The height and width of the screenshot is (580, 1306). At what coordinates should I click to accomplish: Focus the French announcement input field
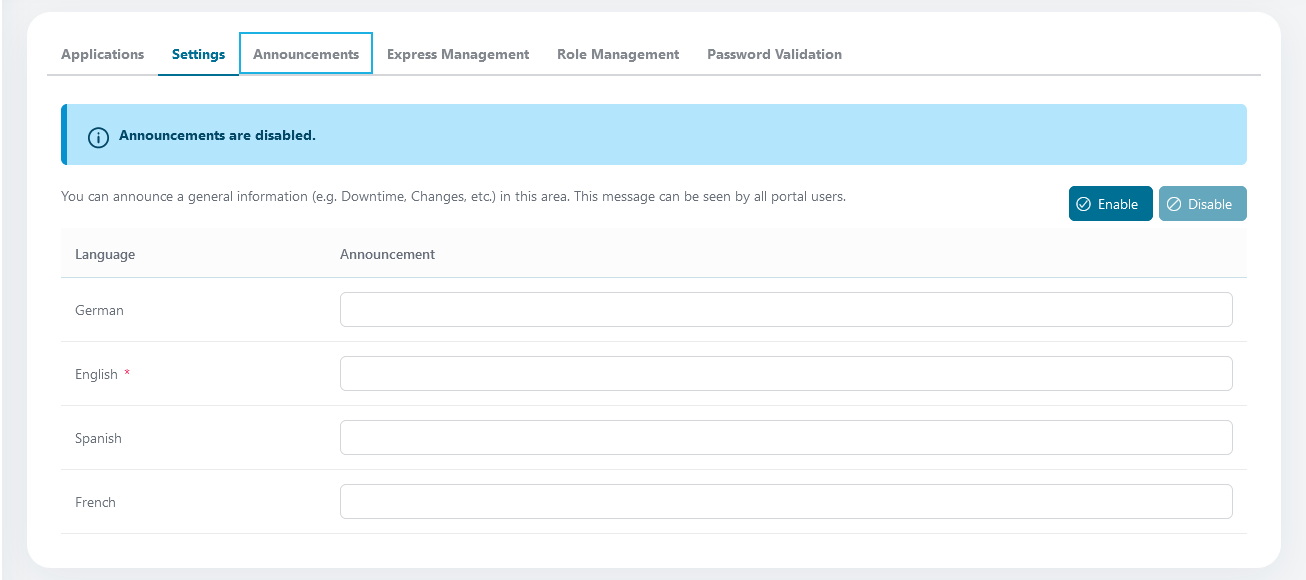coord(786,502)
